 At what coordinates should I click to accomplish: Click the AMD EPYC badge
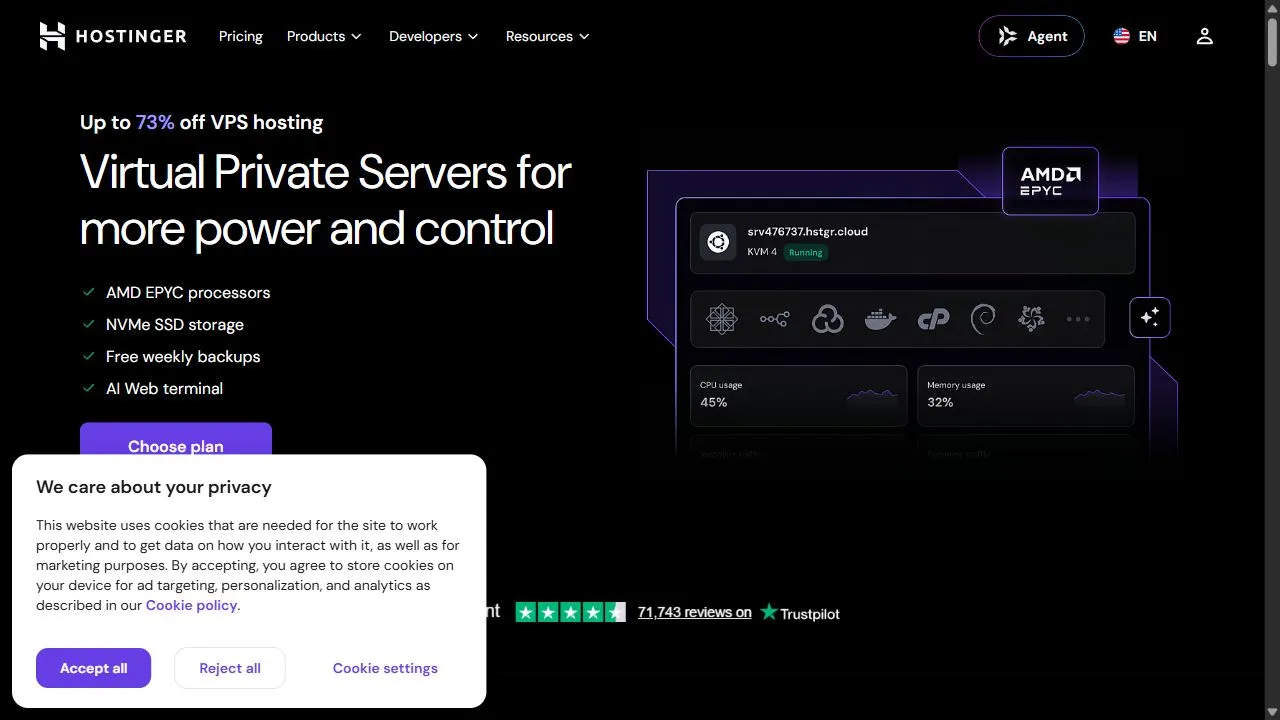(1050, 181)
